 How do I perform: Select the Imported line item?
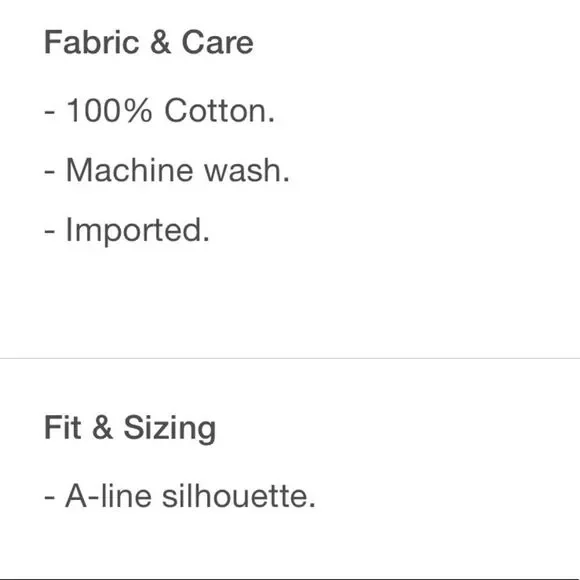[127, 231]
